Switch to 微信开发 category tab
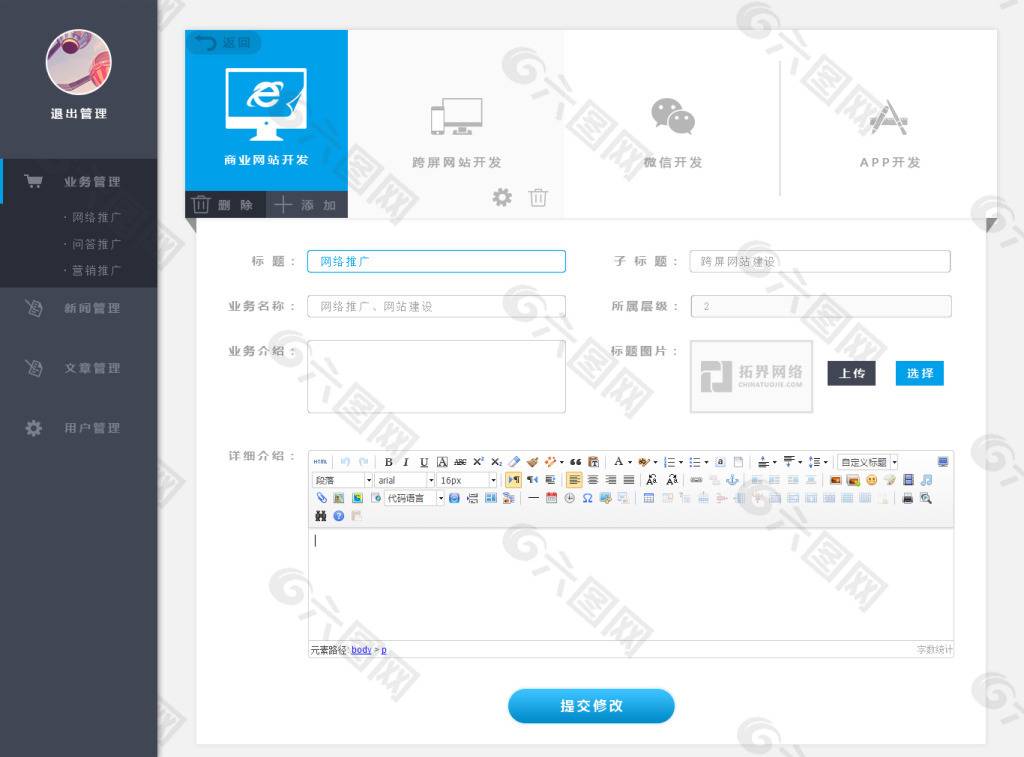Image resolution: width=1024 pixels, height=757 pixels. tap(673, 134)
